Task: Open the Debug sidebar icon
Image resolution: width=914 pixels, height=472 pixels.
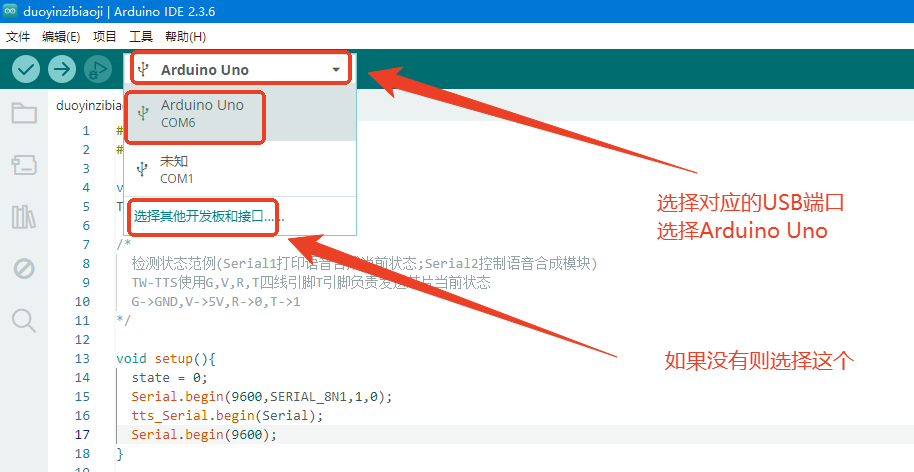Action: 24,269
